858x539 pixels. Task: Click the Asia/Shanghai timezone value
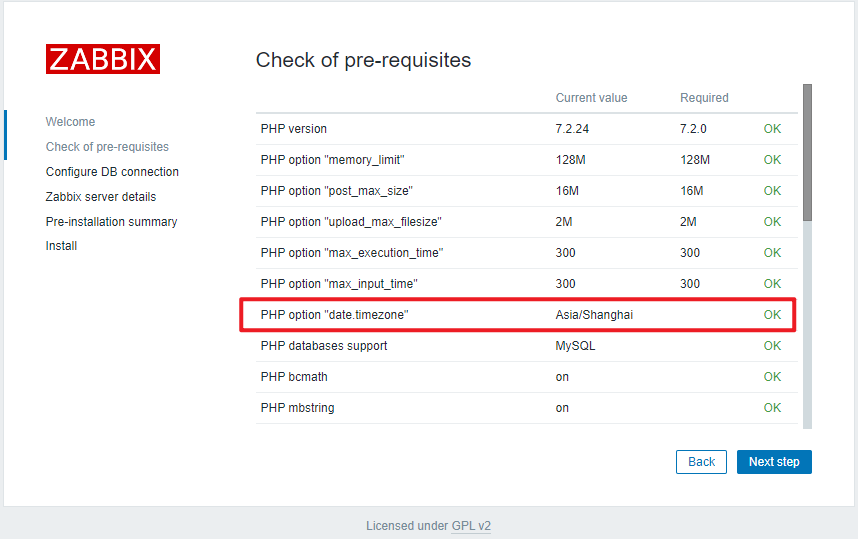point(594,315)
